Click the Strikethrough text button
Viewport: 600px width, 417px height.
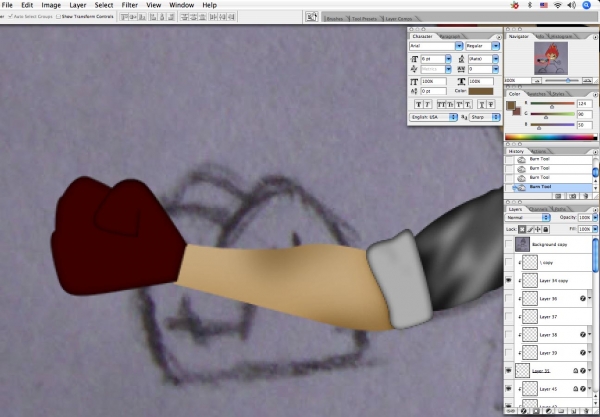(491, 104)
